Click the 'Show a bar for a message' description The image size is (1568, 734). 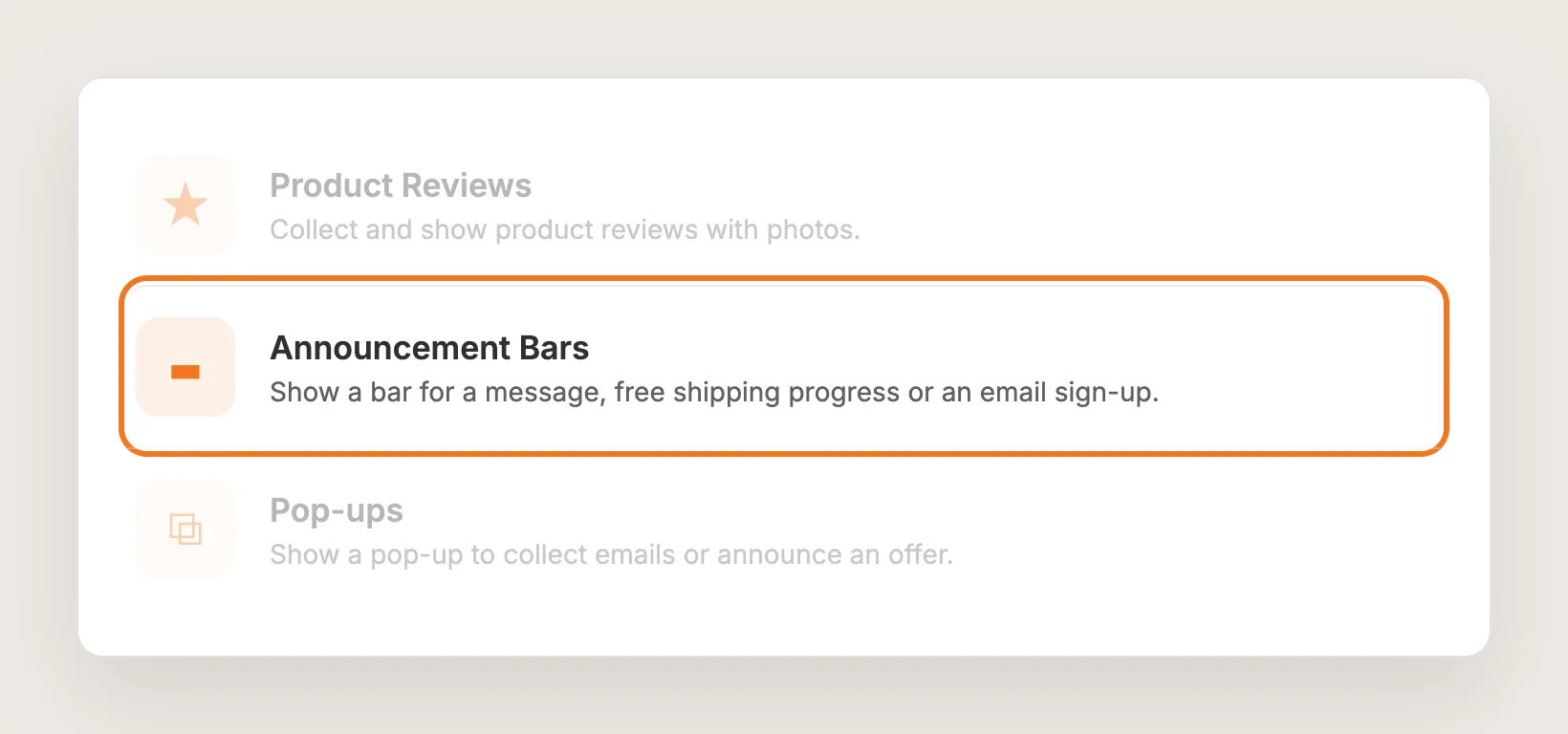point(714,393)
